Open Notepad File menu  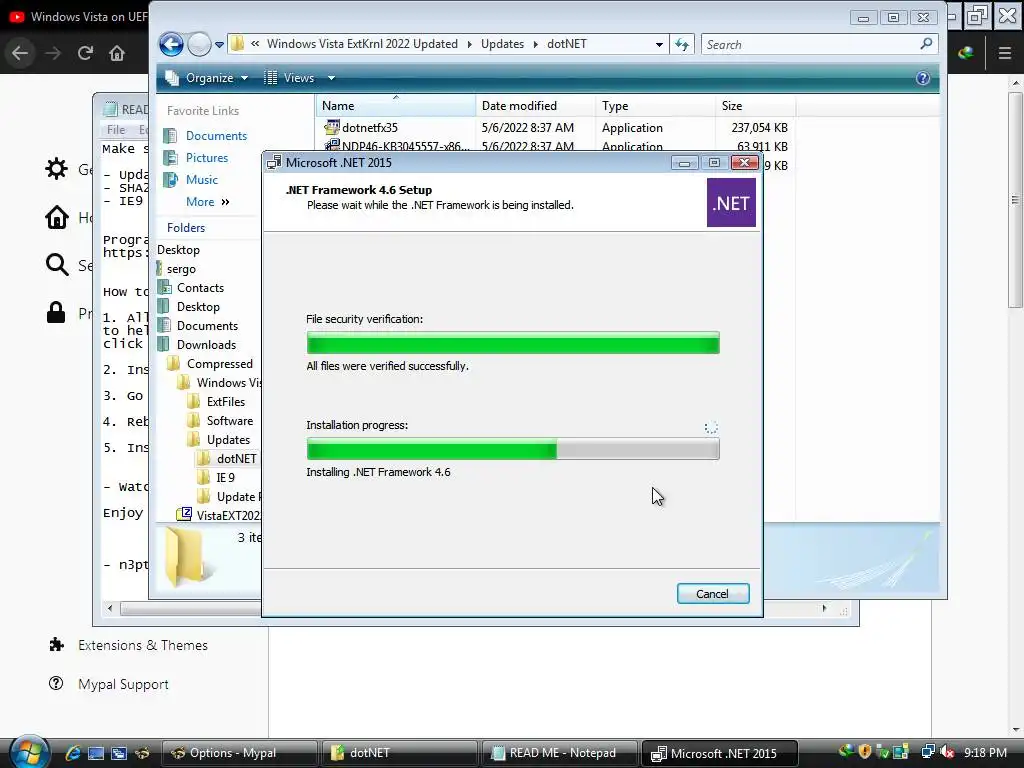pos(116,129)
